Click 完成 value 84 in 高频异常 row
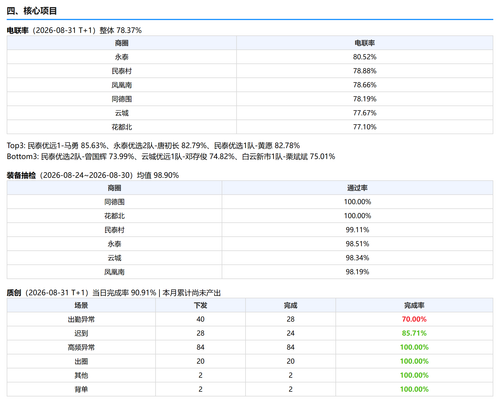This screenshot has width=500, height=403. click(x=290, y=347)
